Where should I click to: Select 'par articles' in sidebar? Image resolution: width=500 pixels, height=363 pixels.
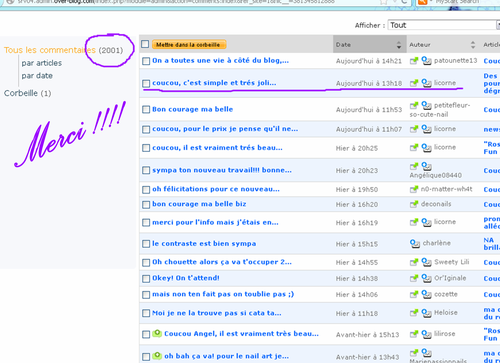click(x=42, y=63)
